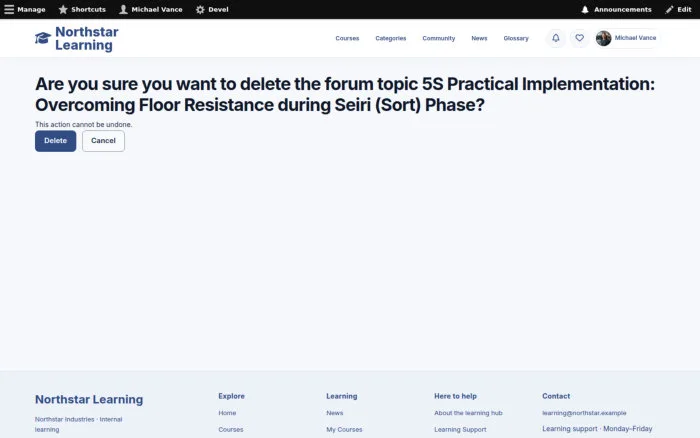Click the footer Northstar Learning title
This screenshot has width=700, height=438.
pyautogui.click(x=89, y=399)
